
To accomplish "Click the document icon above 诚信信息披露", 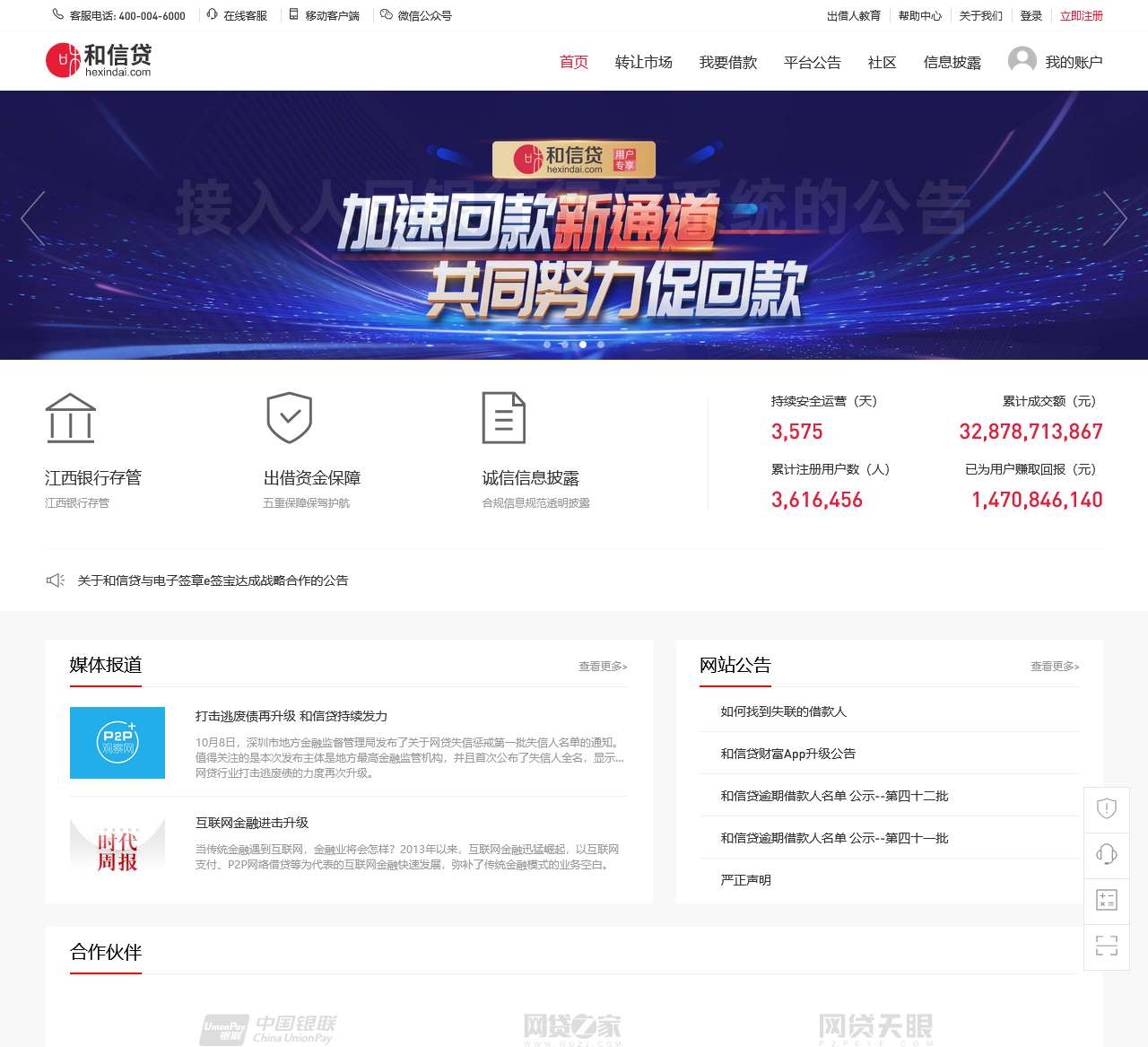I will point(504,417).
